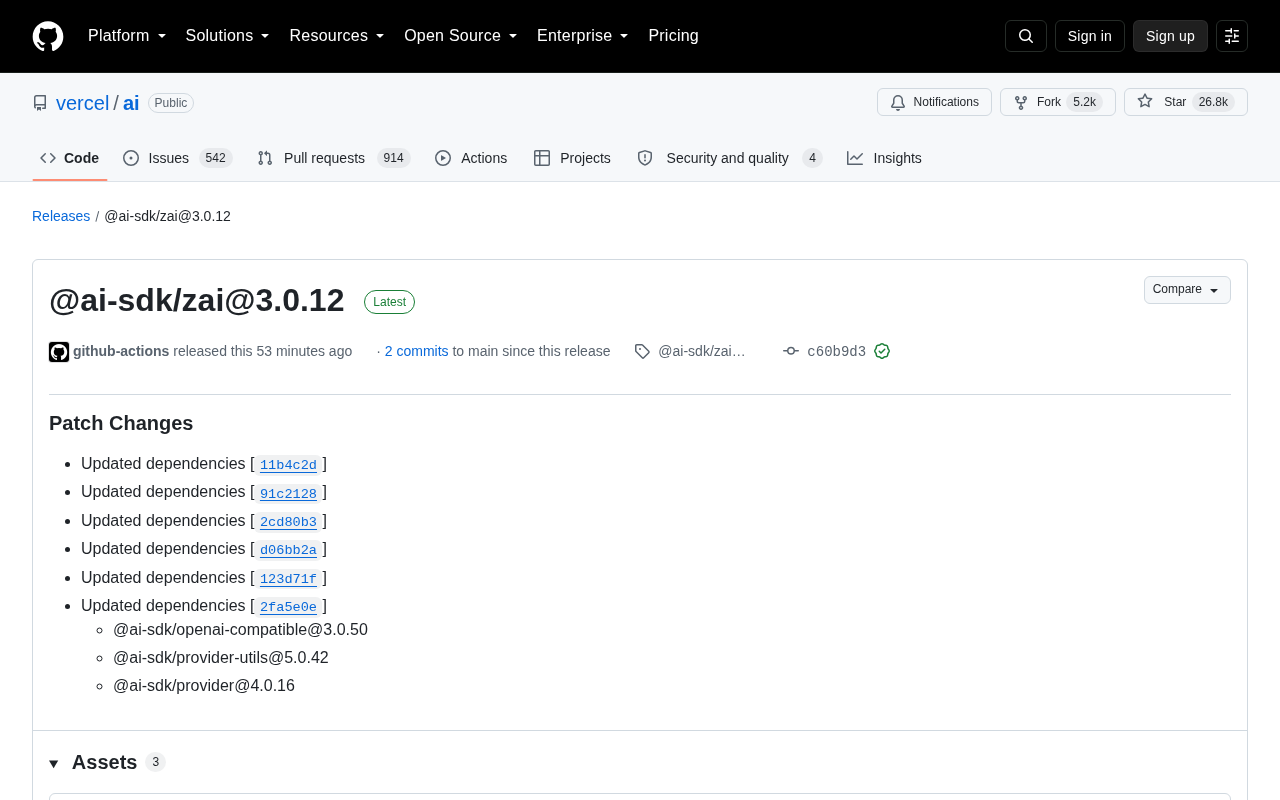Expand the Open Source menu

point(461,36)
